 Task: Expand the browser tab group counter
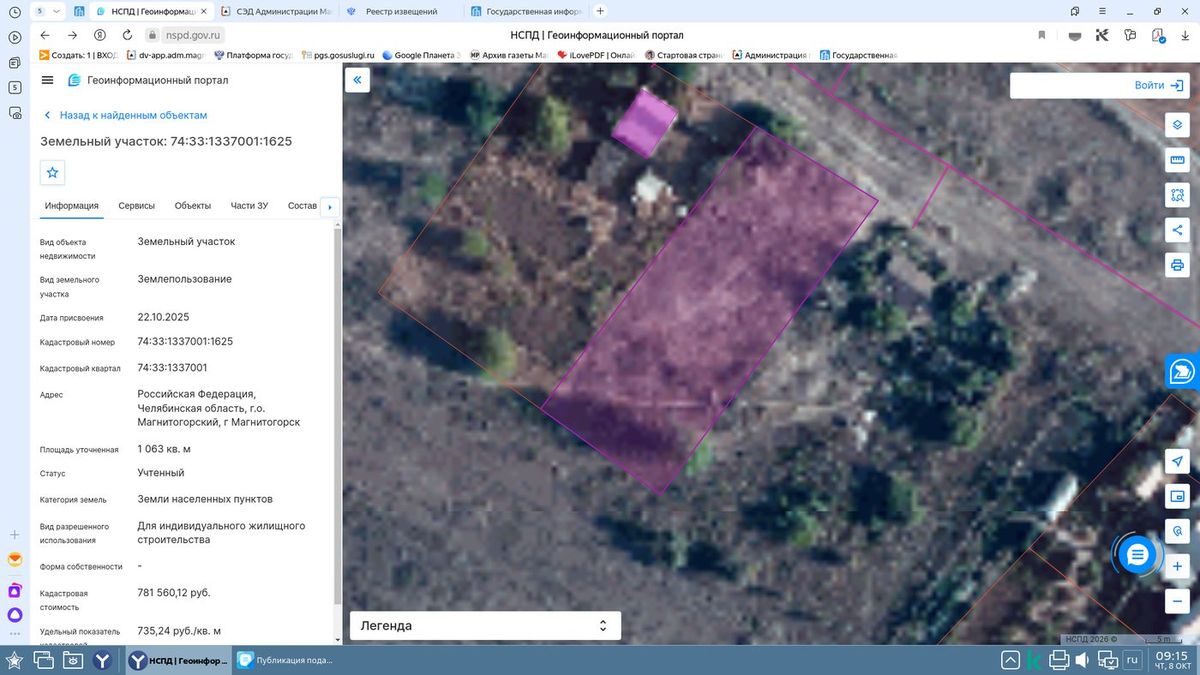point(45,11)
